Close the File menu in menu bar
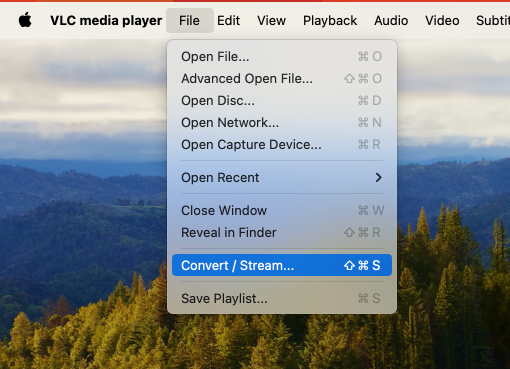510x369 pixels. tap(190, 21)
